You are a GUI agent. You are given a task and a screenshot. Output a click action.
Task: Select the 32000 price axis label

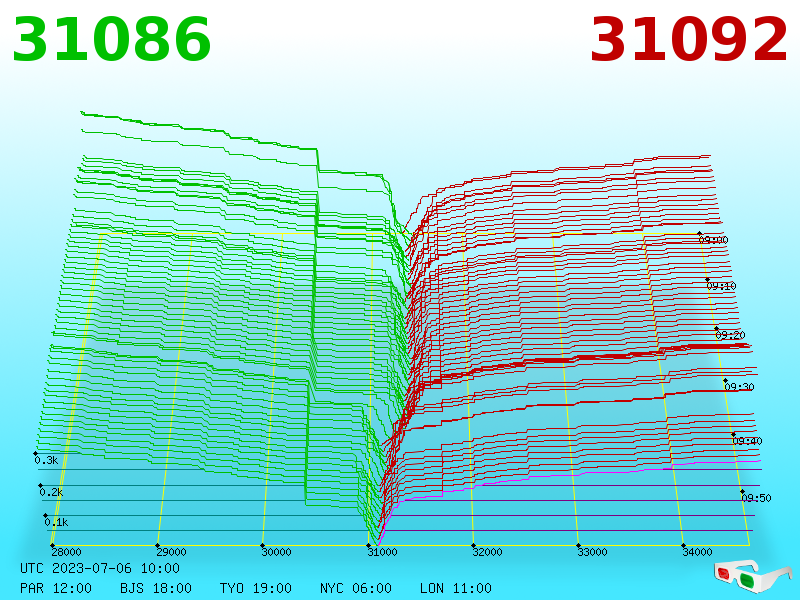[487, 552]
